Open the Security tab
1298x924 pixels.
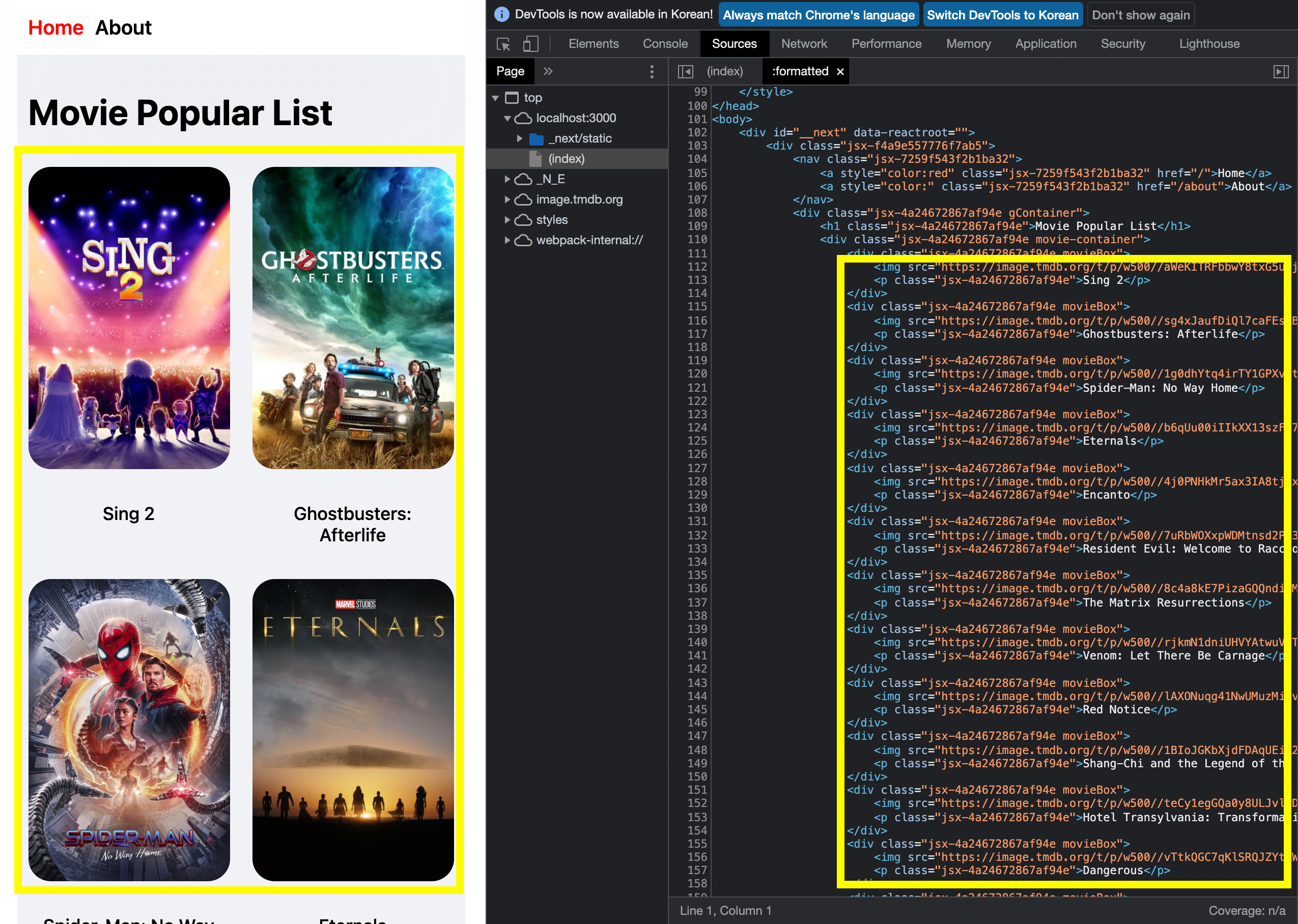click(x=1122, y=44)
